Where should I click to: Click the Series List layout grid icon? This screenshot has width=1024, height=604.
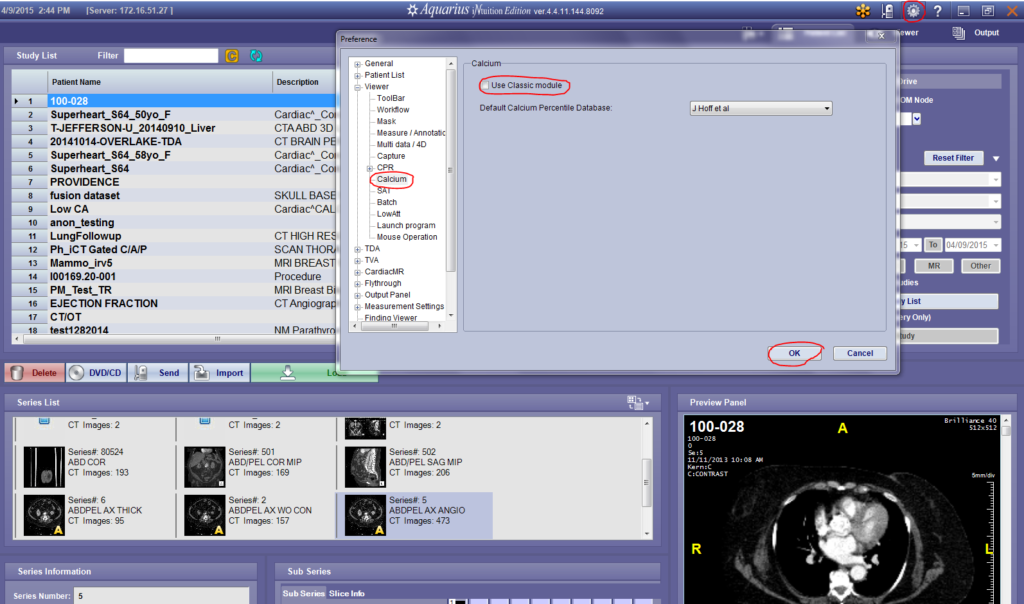coord(635,403)
